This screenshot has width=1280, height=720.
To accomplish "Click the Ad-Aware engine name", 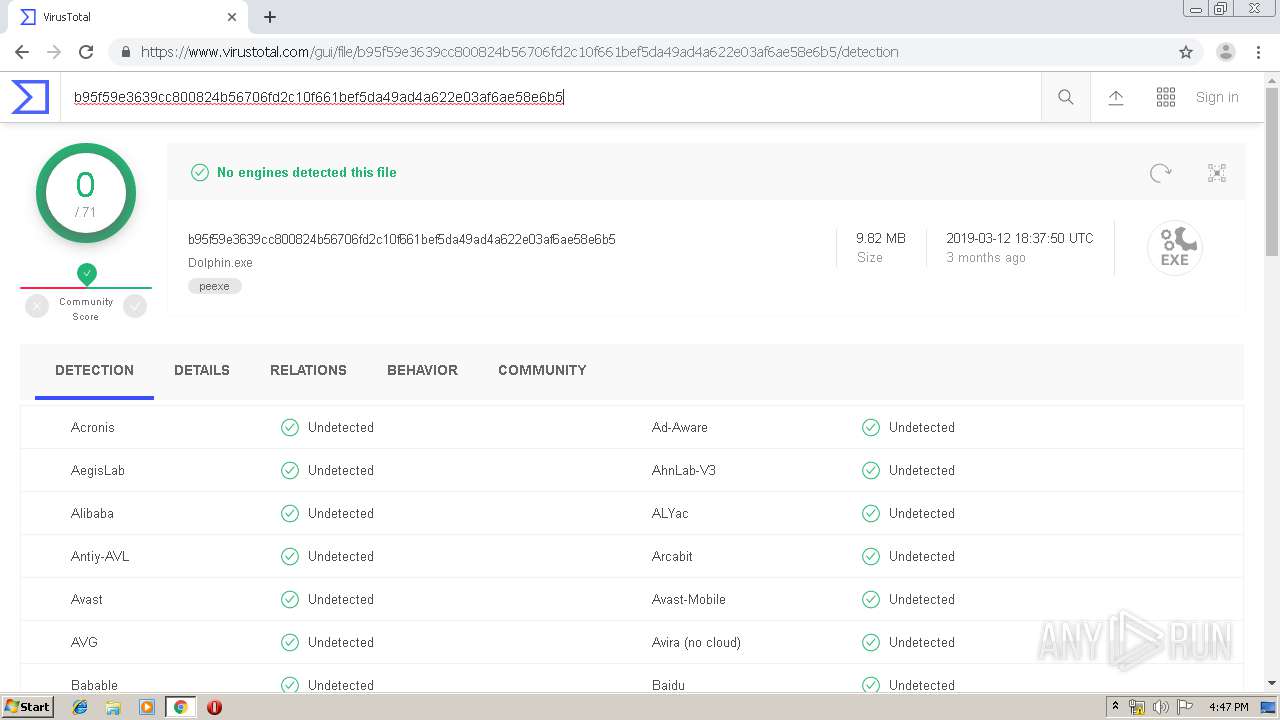I will [680, 427].
